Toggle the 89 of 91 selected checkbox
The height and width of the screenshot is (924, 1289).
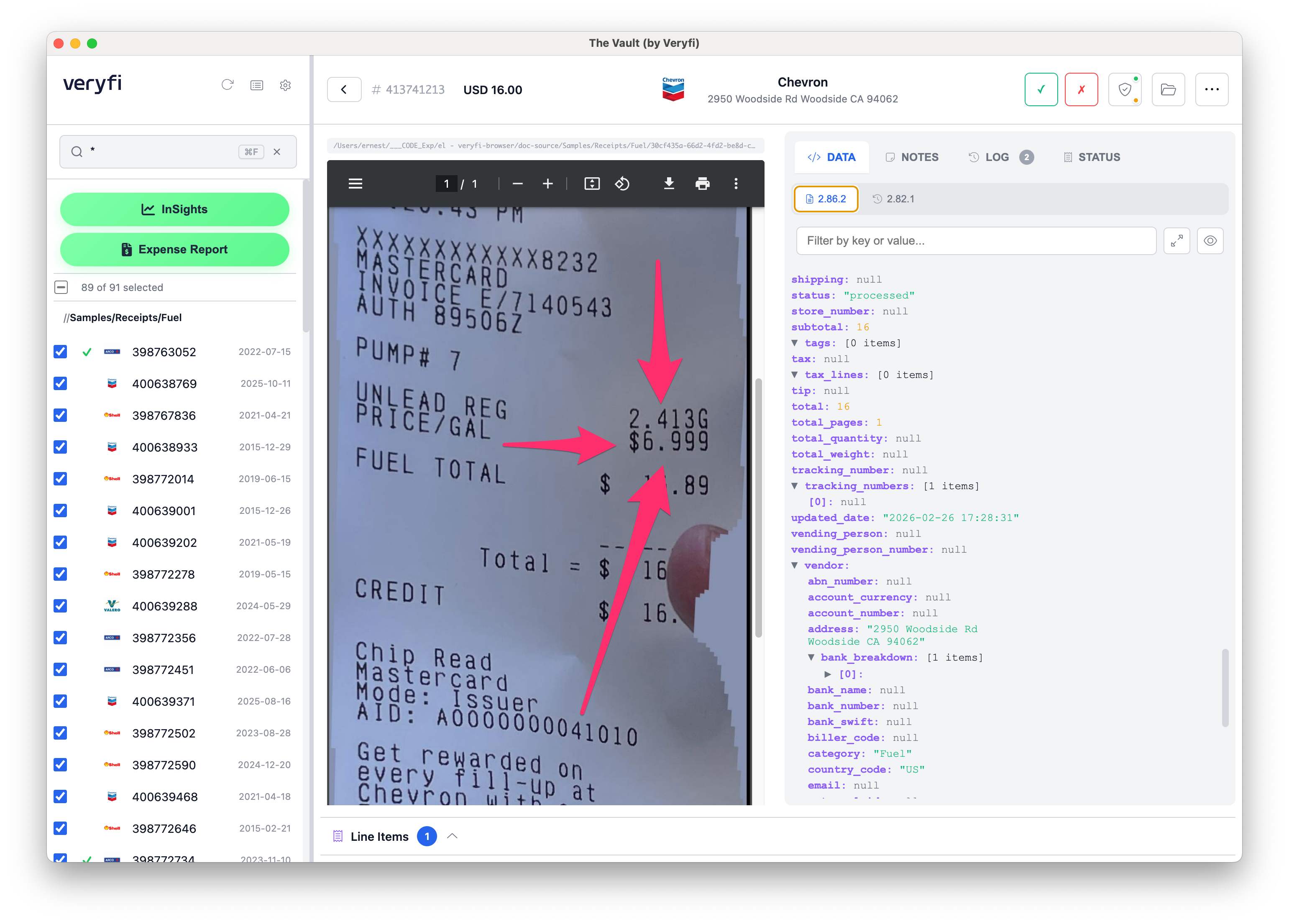pyautogui.click(x=61, y=287)
